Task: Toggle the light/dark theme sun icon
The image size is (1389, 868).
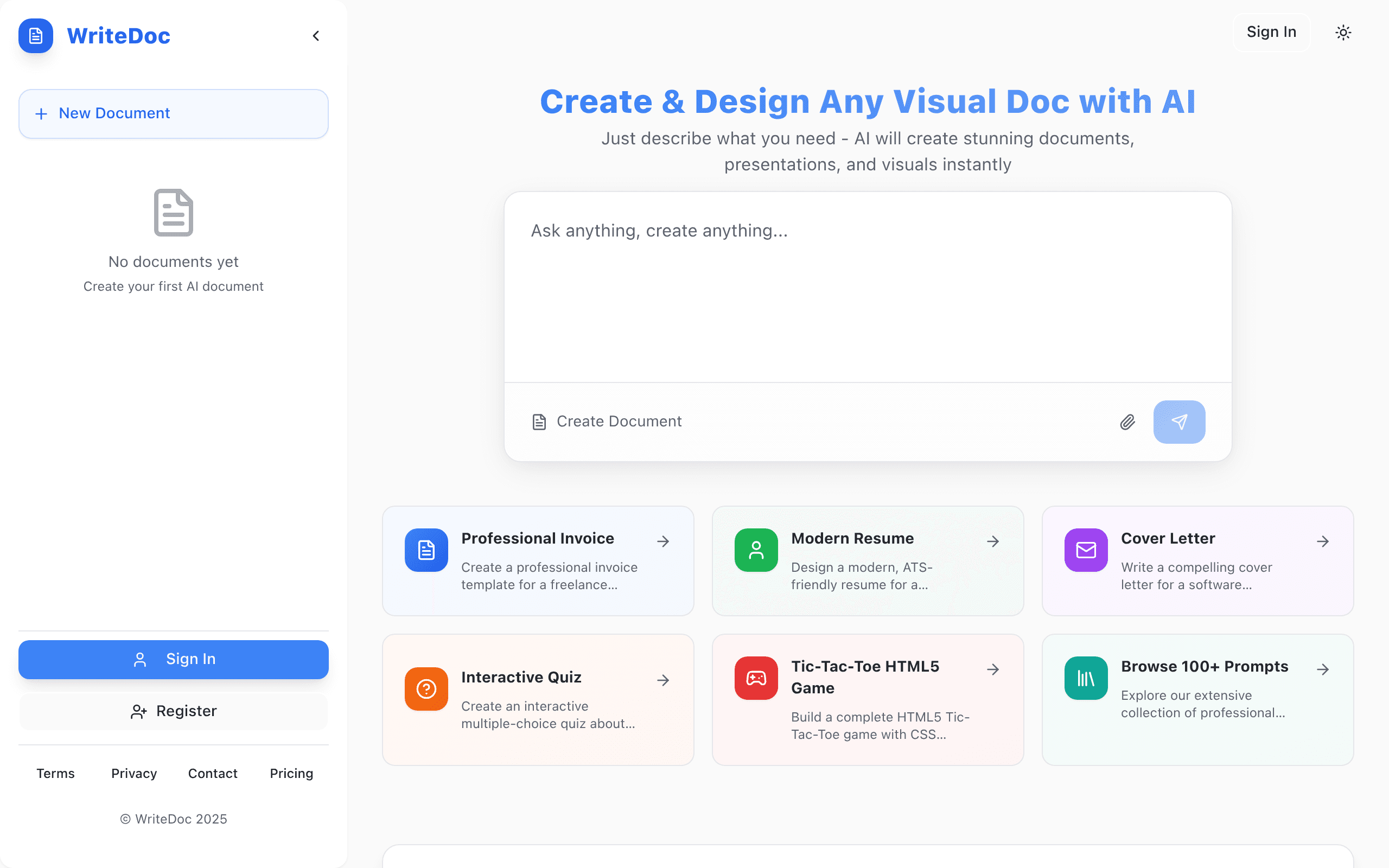Action: click(1343, 32)
